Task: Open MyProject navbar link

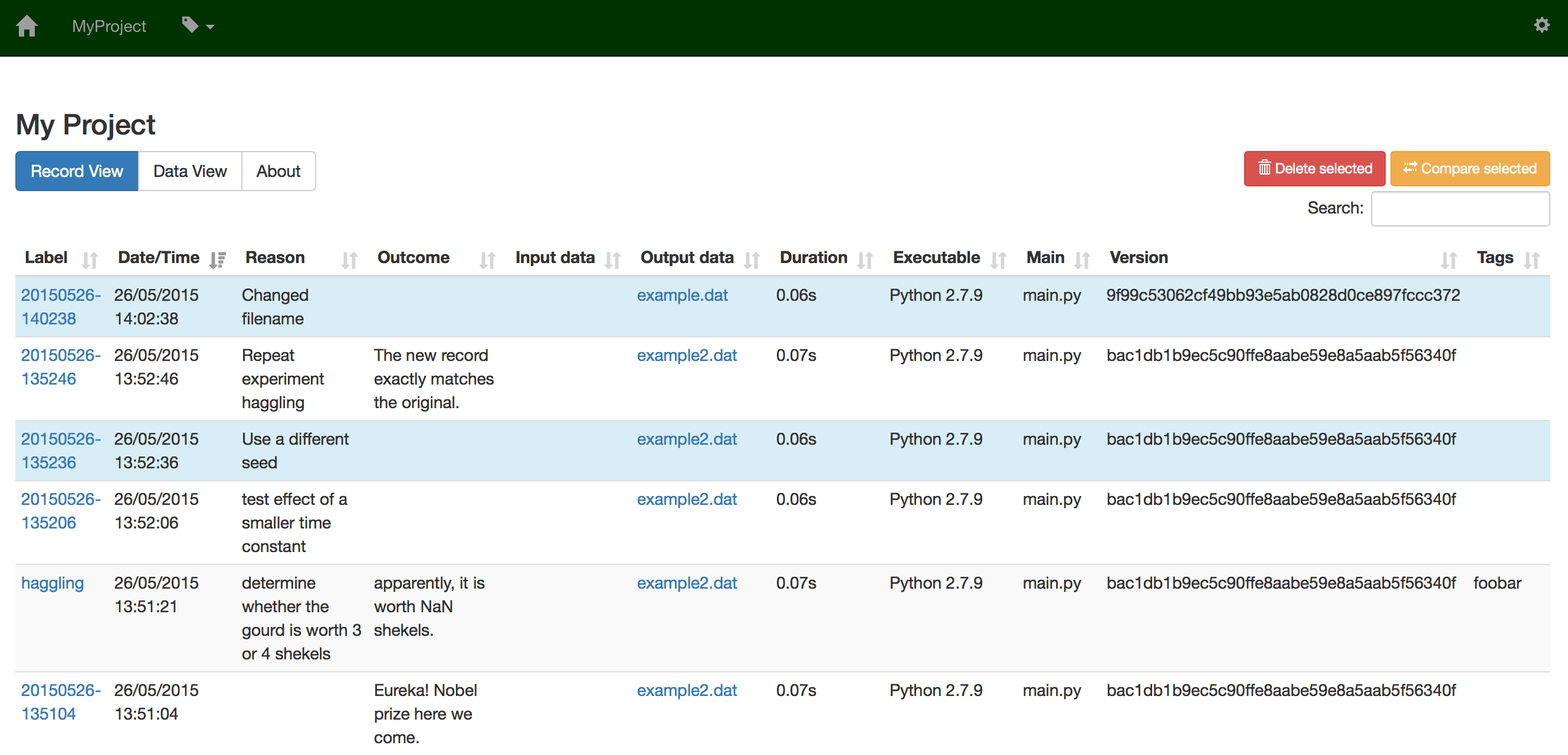Action: 109,26
